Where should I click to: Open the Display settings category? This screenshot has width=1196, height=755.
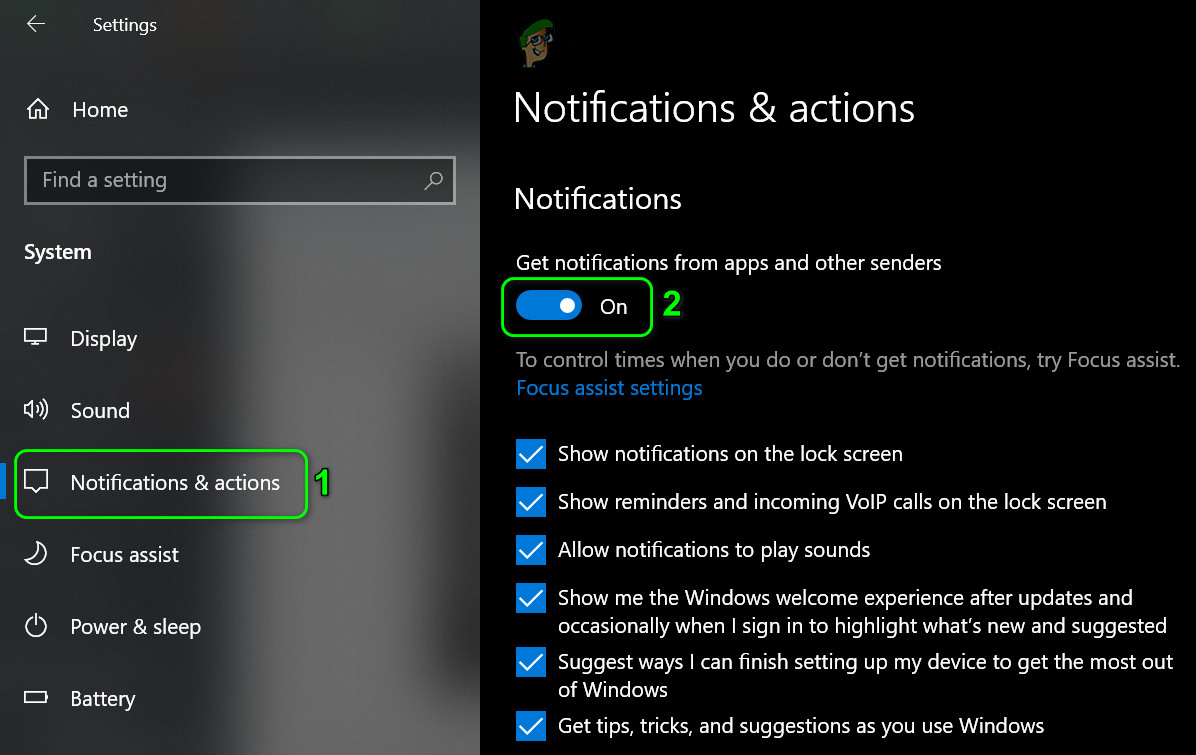[x=104, y=339]
